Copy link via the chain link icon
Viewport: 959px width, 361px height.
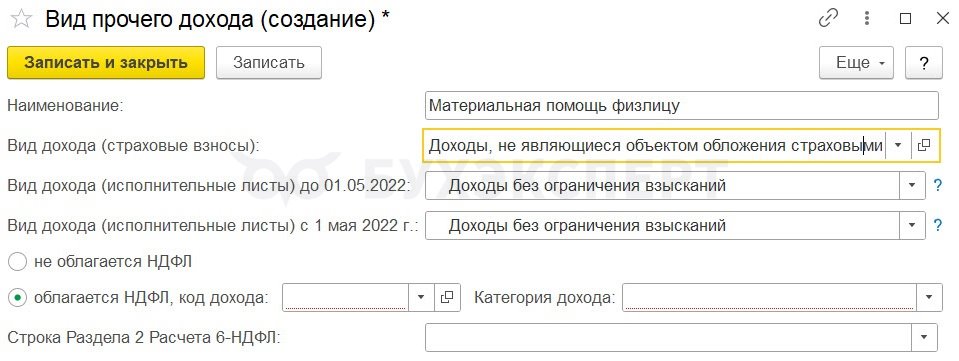coord(828,19)
